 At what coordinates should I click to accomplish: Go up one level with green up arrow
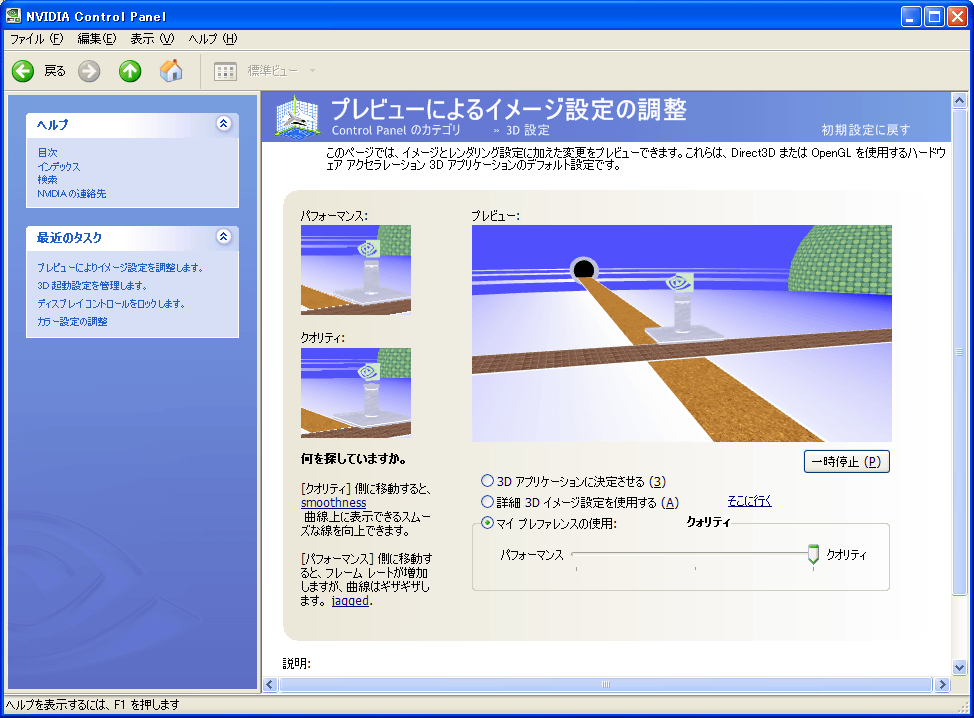click(x=130, y=71)
